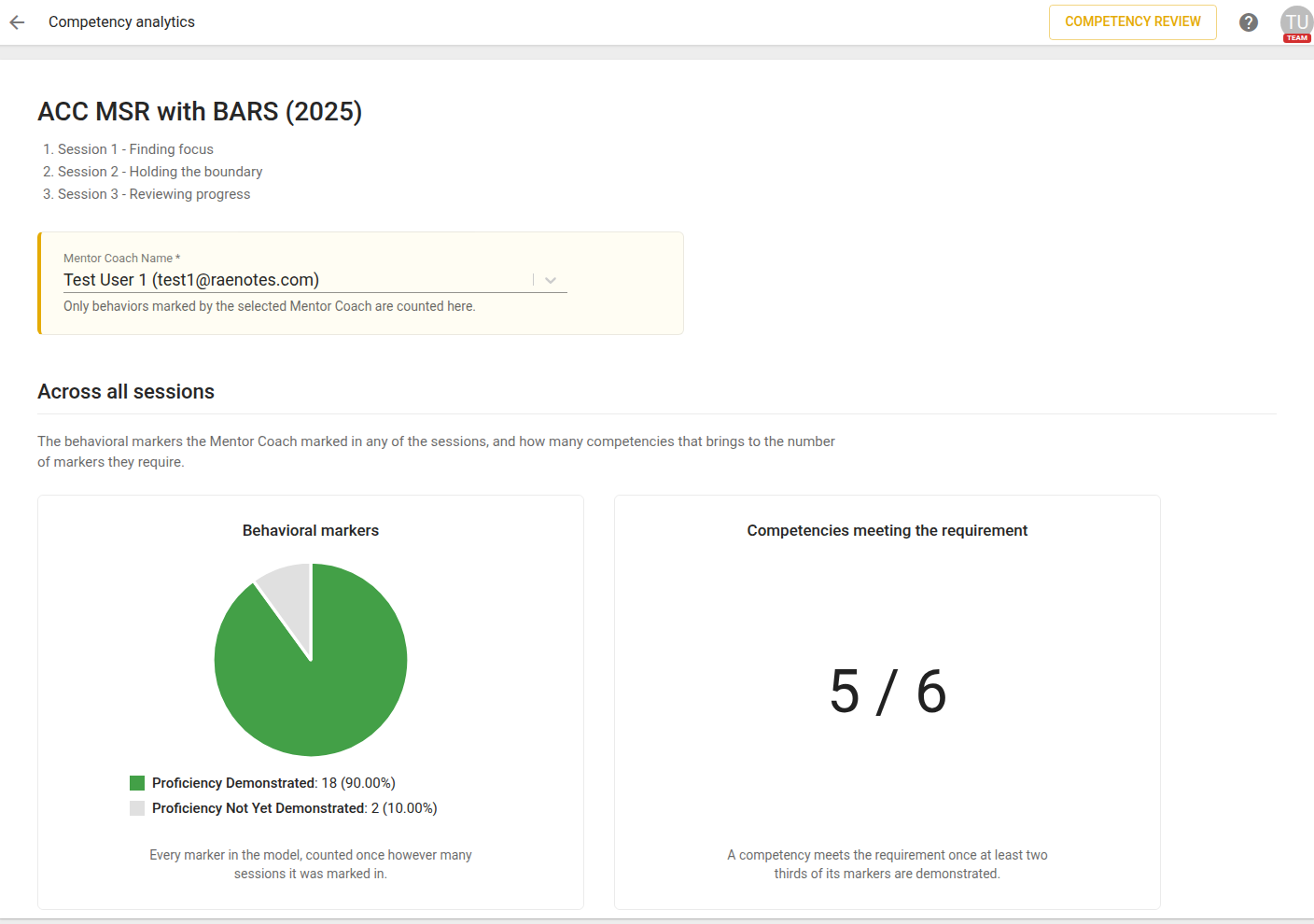The image size is (1314, 924).
Task: Expand the Mentor Coach Name dropdown arrow
Action: pyautogui.click(x=551, y=280)
